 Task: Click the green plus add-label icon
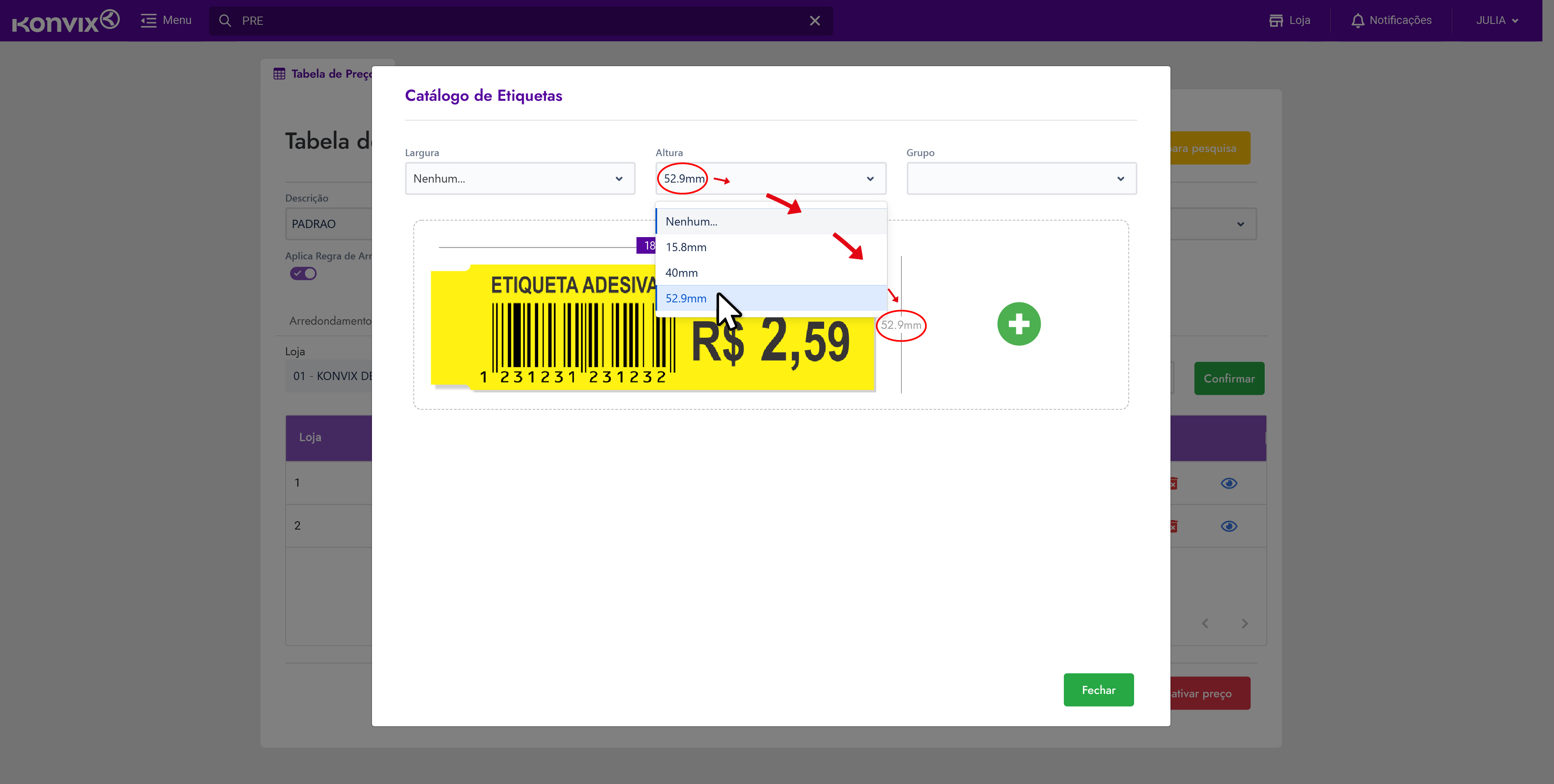pos(1018,324)
